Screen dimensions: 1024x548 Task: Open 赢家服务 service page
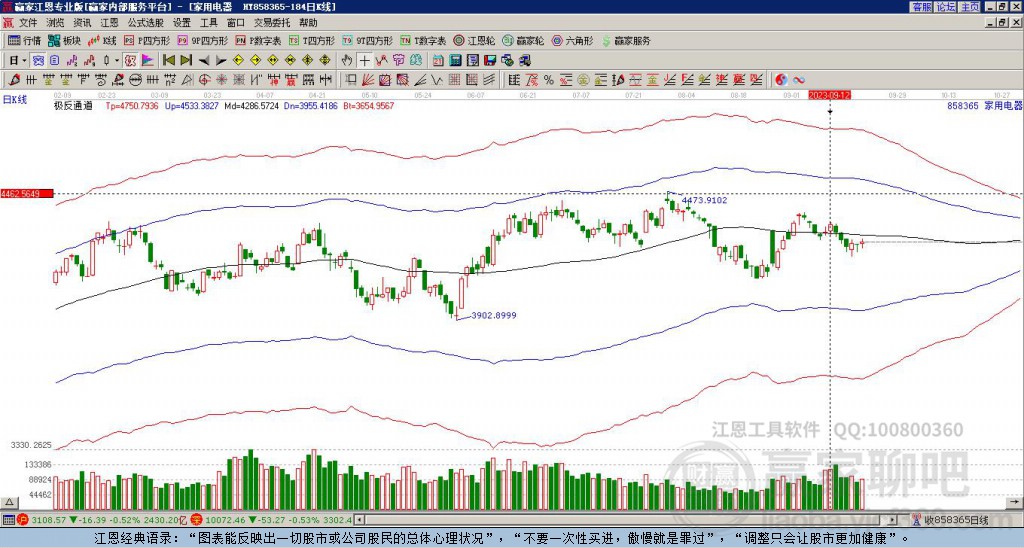click(626, 40)
